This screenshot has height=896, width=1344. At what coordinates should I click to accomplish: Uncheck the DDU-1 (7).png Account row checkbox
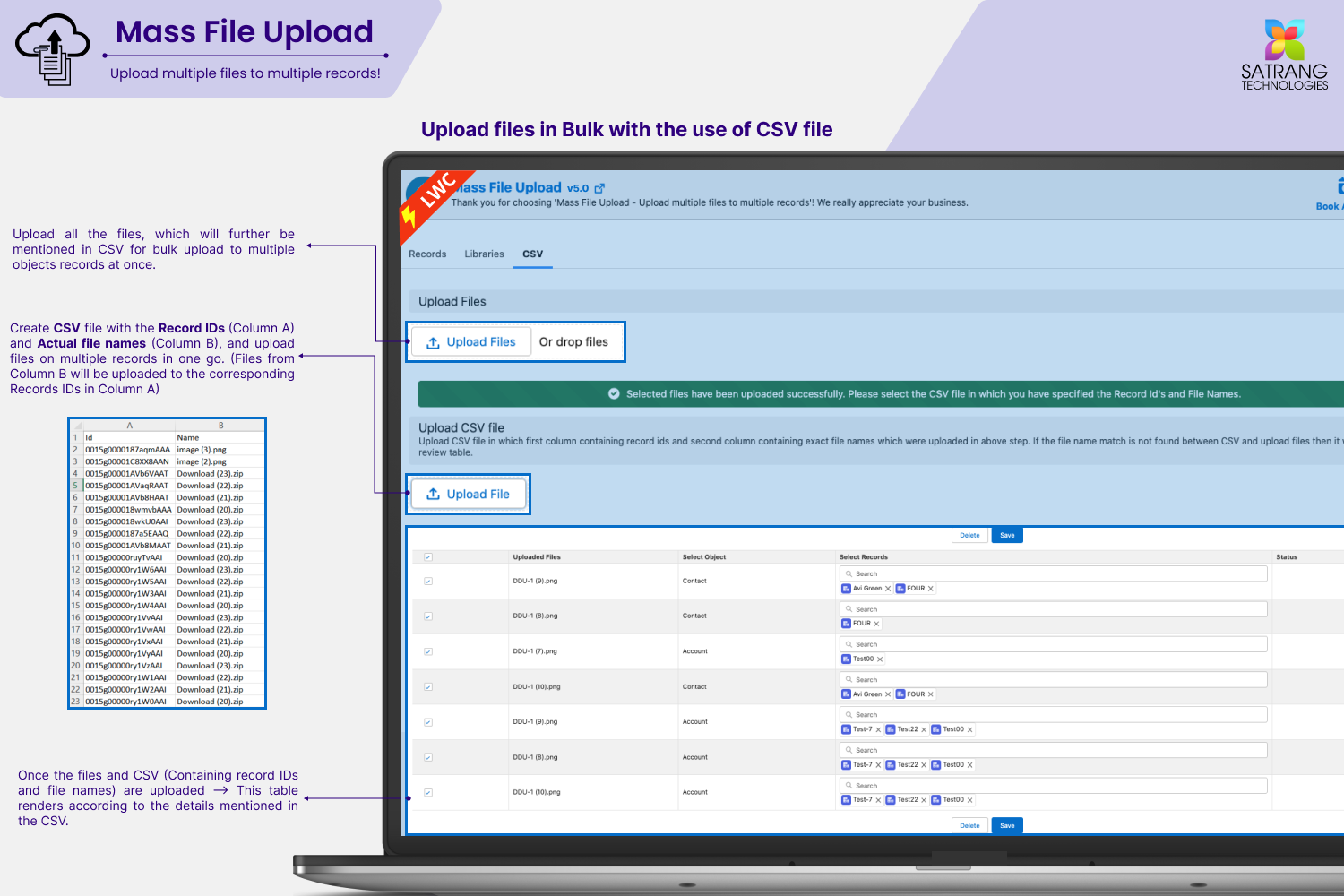point(428,651)
